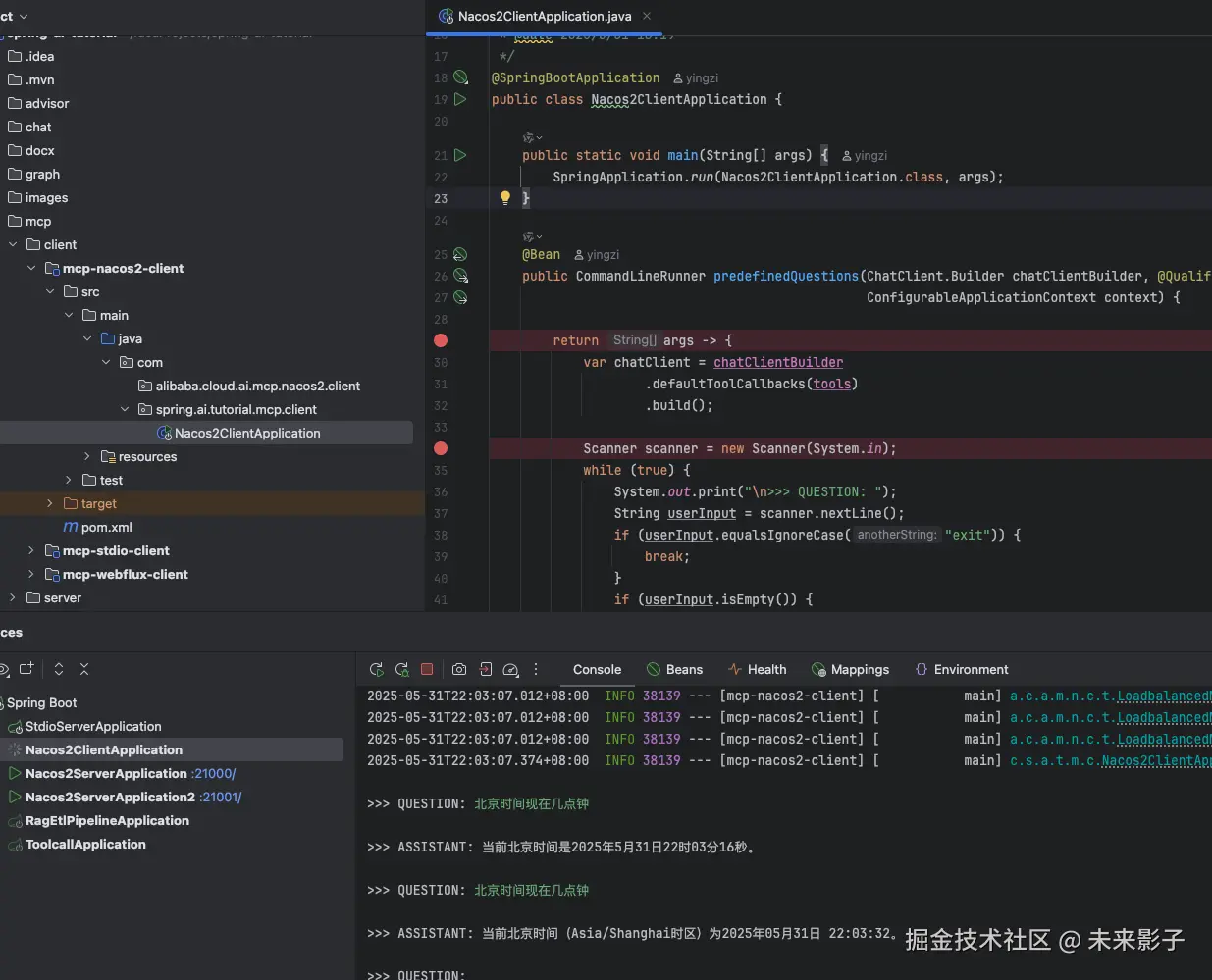The height and width of the screenshot is (980, 1212).
Task: Click the run gutter arrow beside main method
Action: coord(460,155)
